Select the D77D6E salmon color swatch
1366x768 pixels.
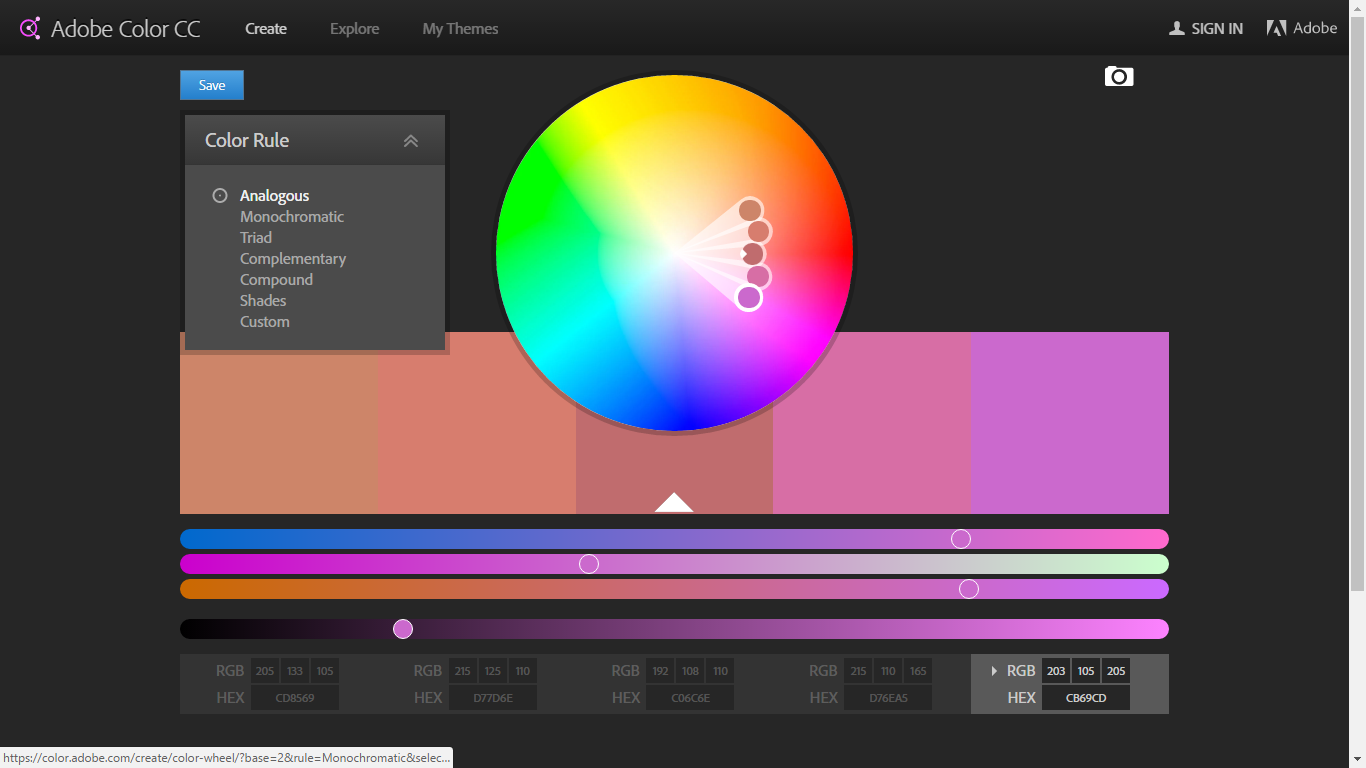477,423
